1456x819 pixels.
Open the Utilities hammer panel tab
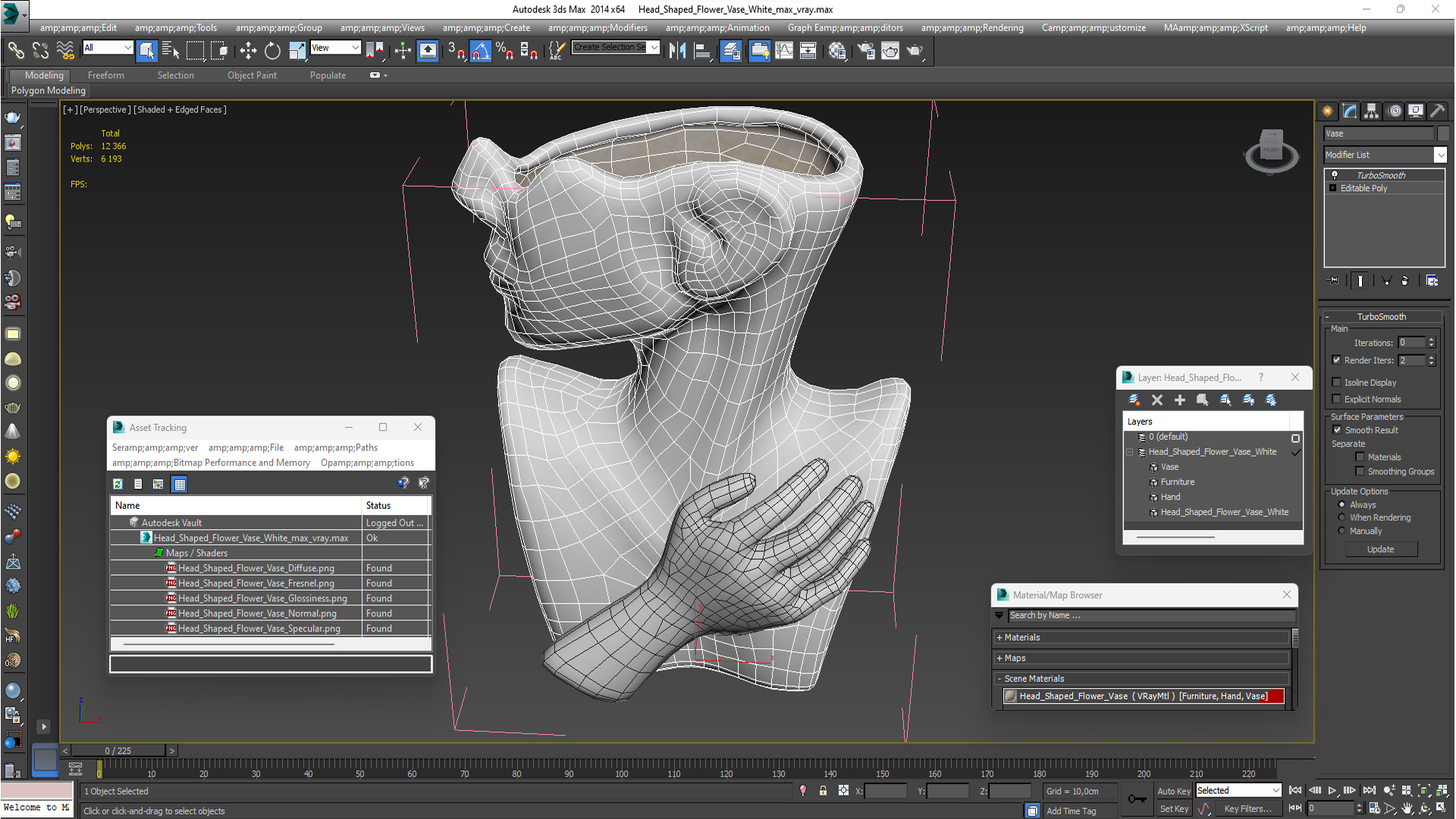tap(1437, 111)
